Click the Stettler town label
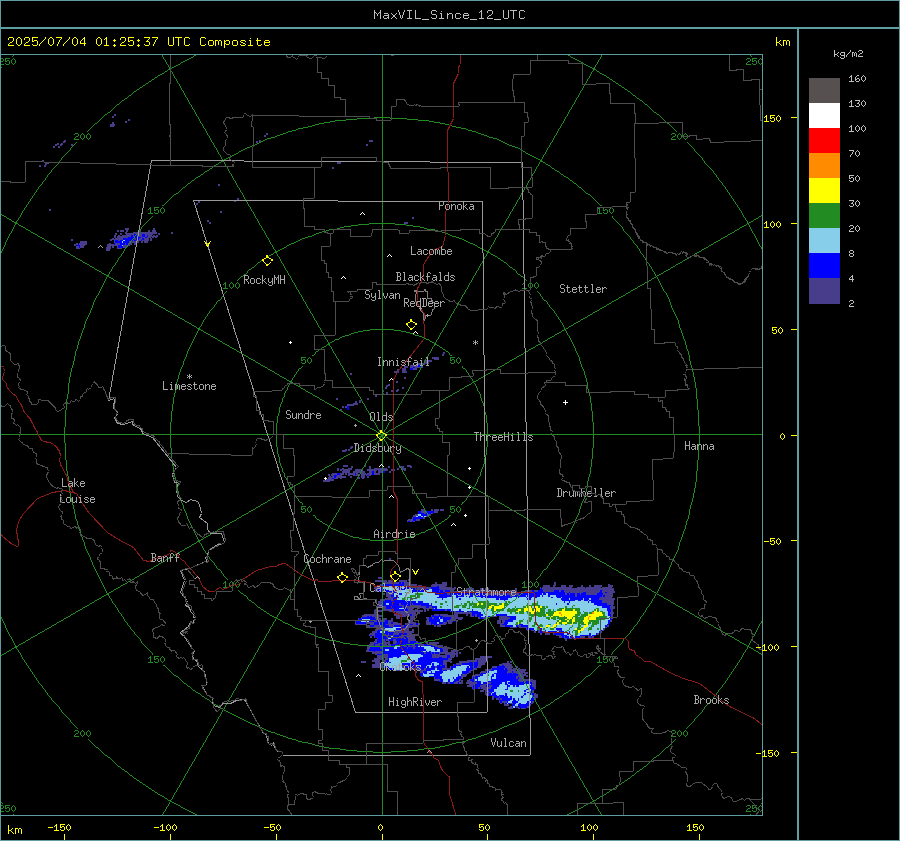 click(583, 289)
